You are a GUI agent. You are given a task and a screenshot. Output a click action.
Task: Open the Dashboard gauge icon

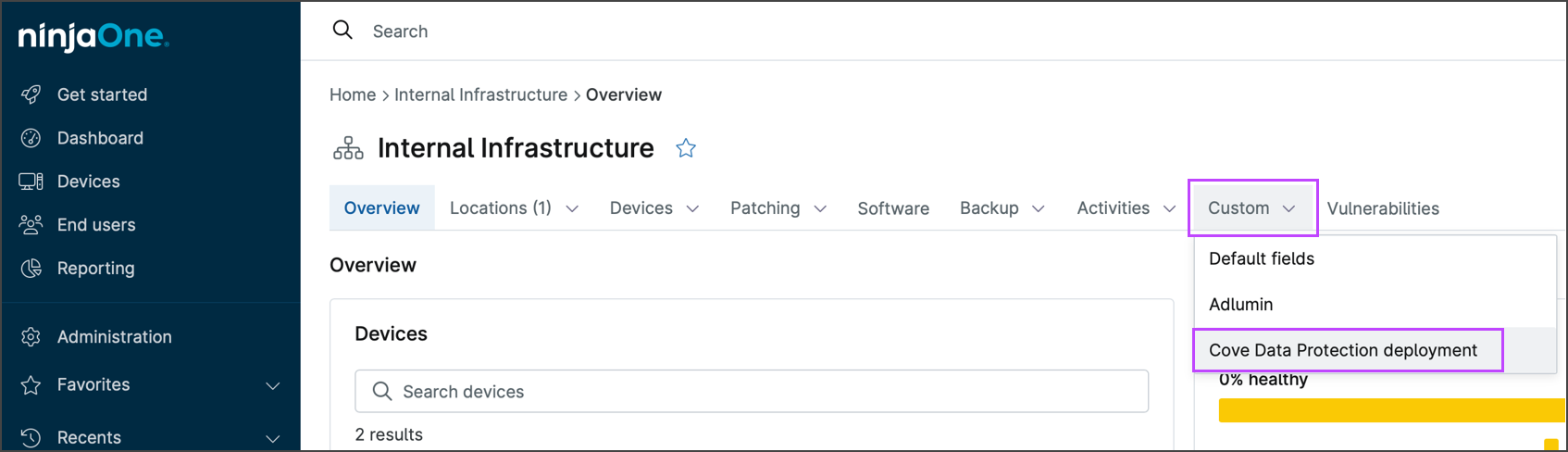pos(31,138)
